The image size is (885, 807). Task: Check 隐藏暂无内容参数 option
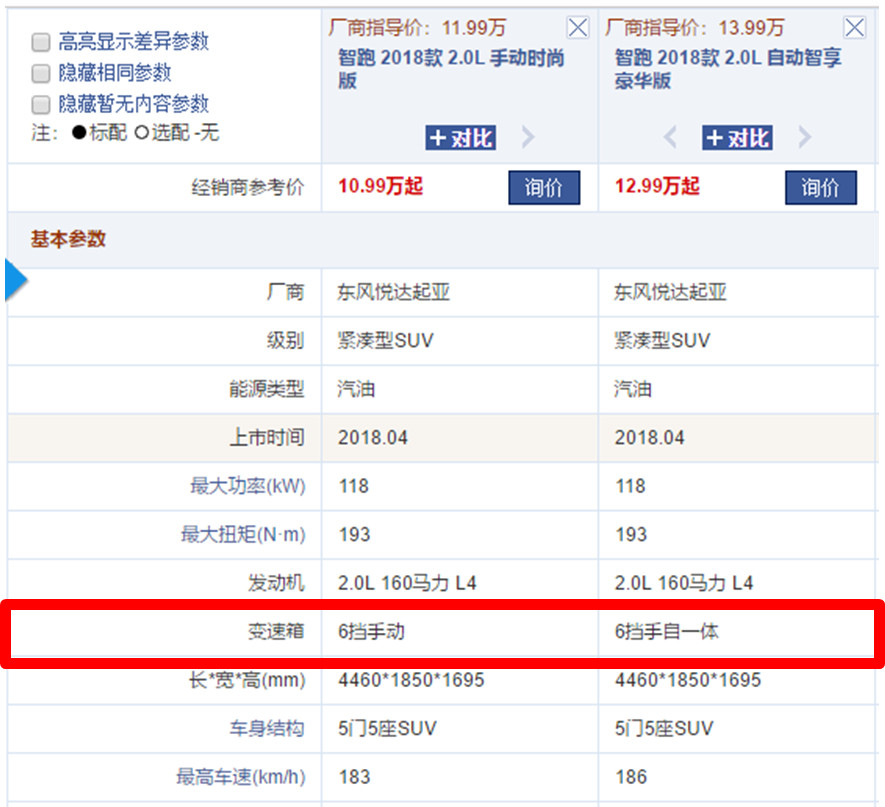point(41,104)
